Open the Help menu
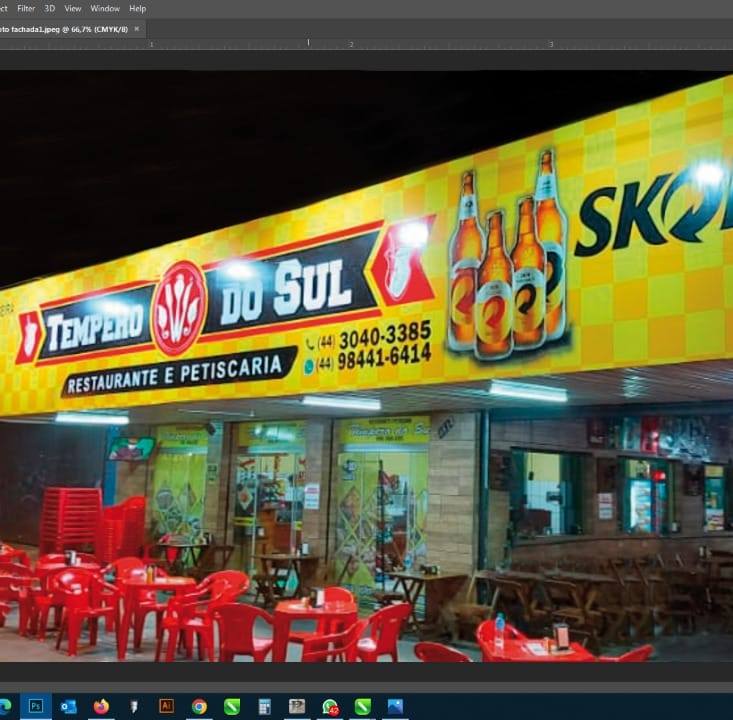Viewport: 733px width, 720px height. pos(137,8)
